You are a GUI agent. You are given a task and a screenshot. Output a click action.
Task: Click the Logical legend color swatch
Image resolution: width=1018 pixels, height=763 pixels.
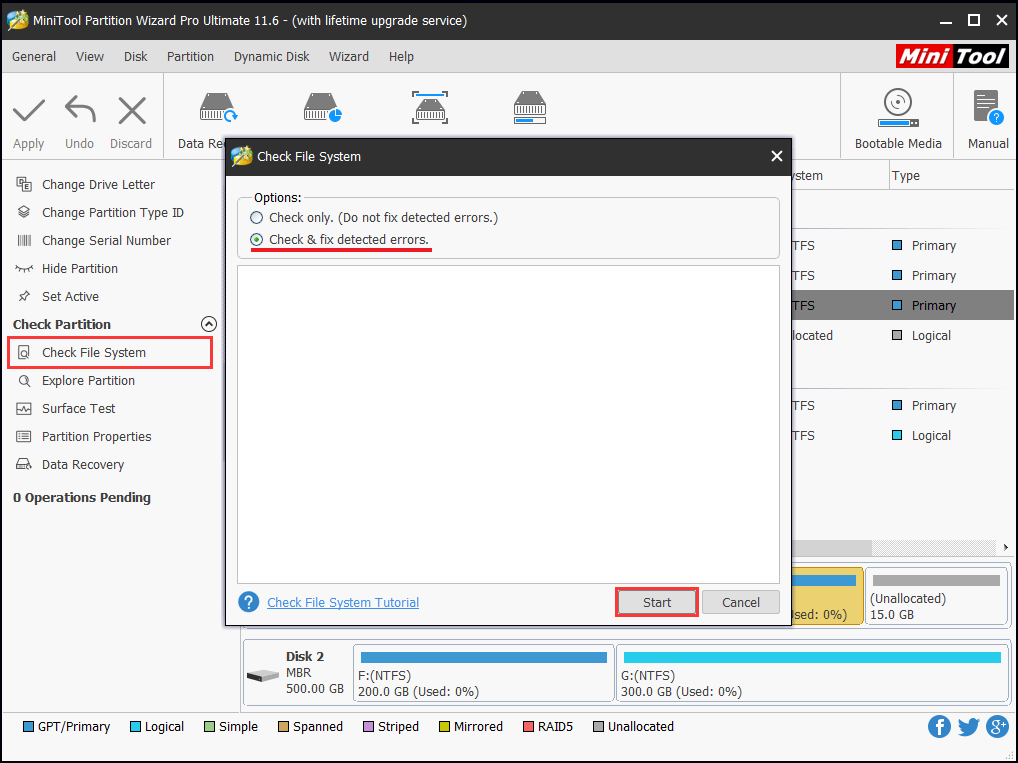click(x=135, y=727)
